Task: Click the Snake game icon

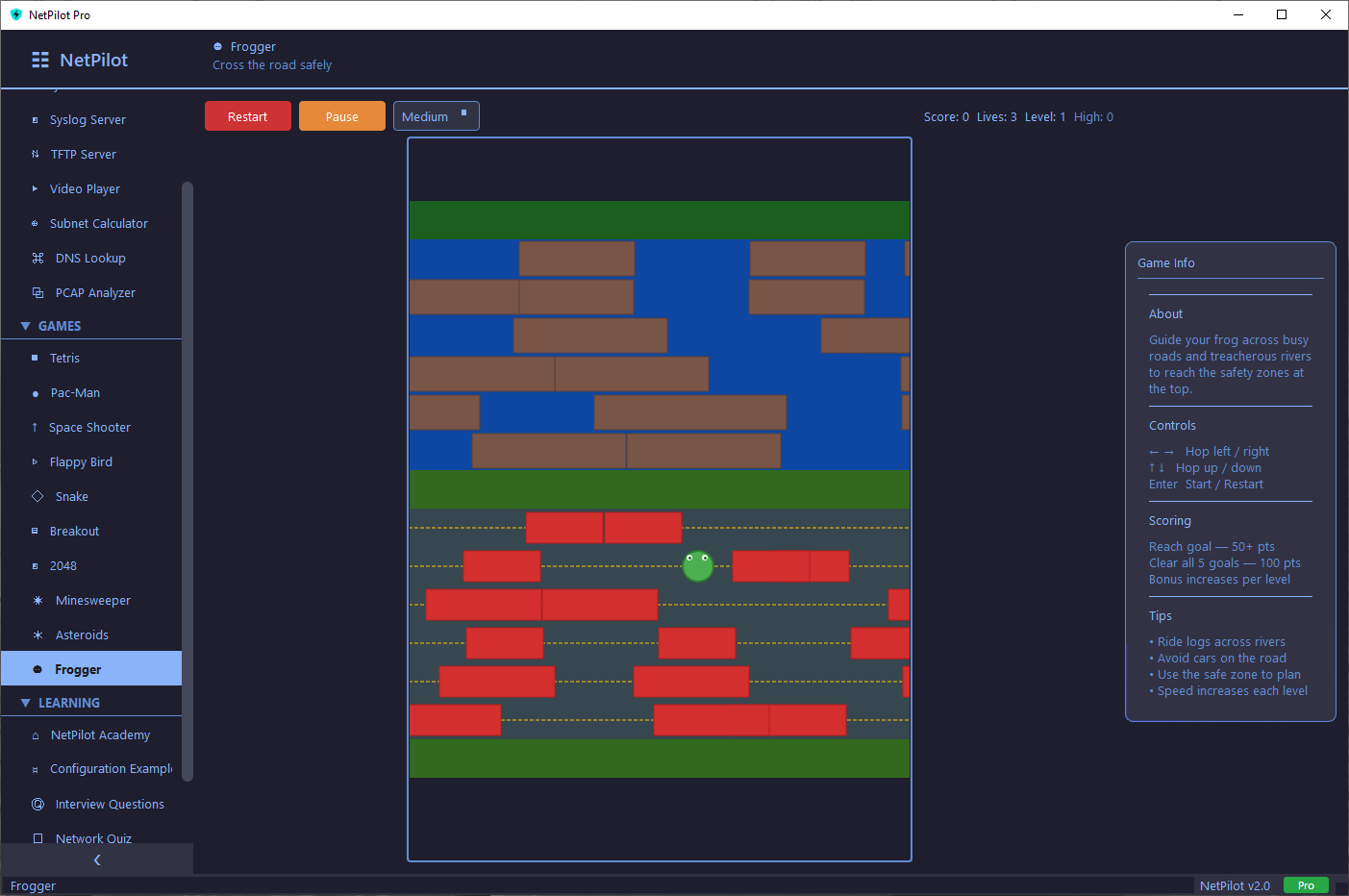Action: [35, 496]
